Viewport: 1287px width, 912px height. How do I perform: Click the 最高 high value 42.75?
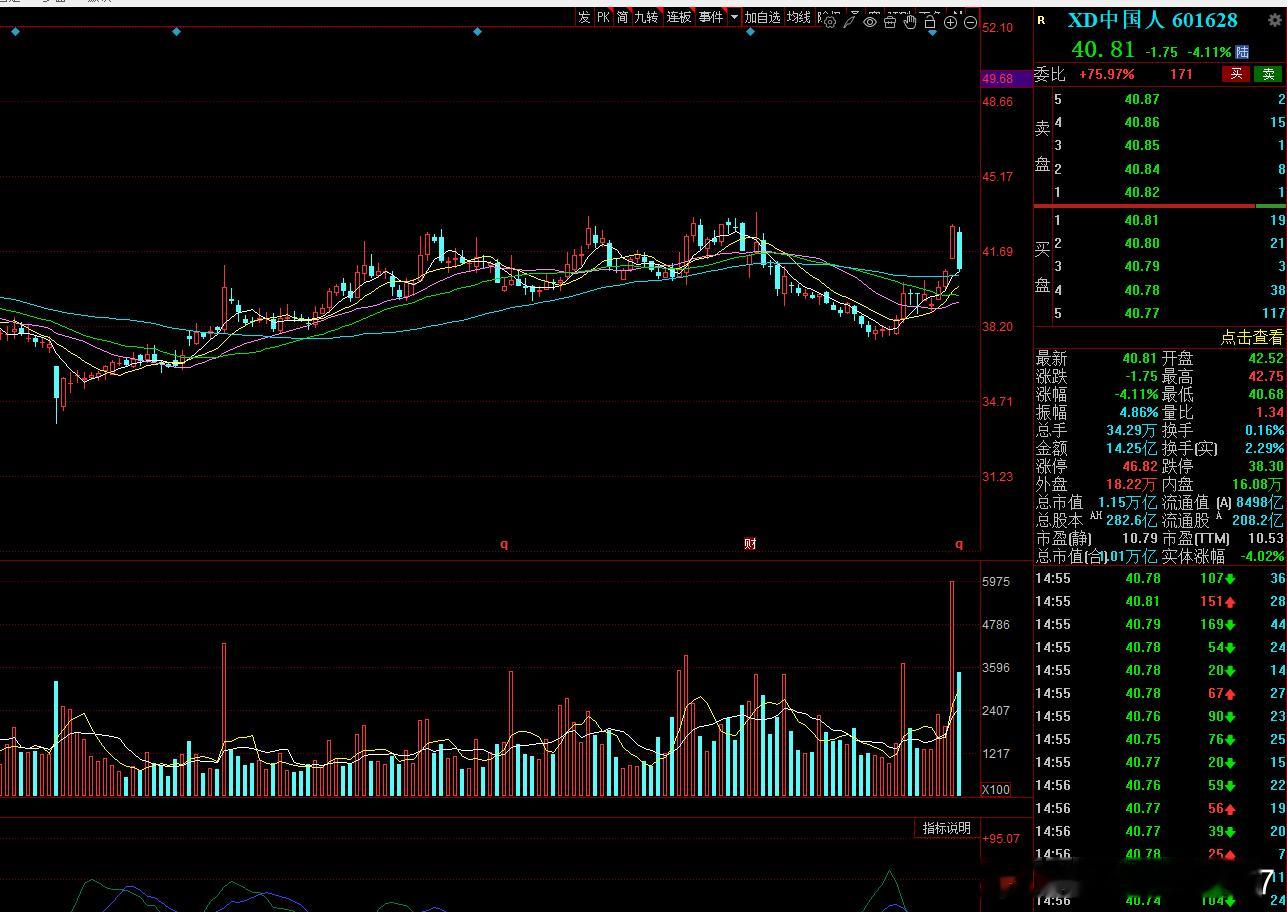pos(1264,376)
